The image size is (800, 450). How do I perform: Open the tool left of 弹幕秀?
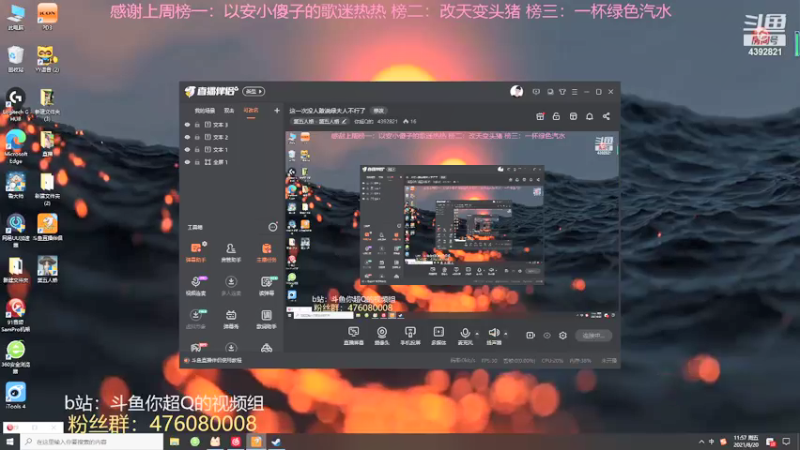[195, 319]
